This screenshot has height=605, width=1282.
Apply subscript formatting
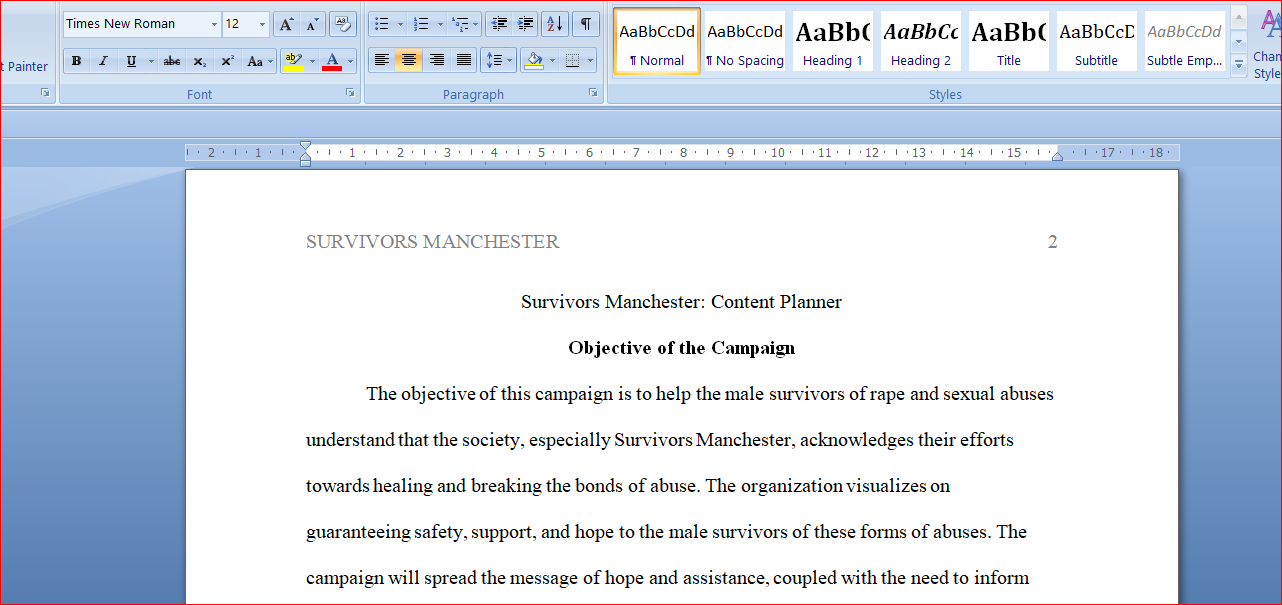(200, 61)
